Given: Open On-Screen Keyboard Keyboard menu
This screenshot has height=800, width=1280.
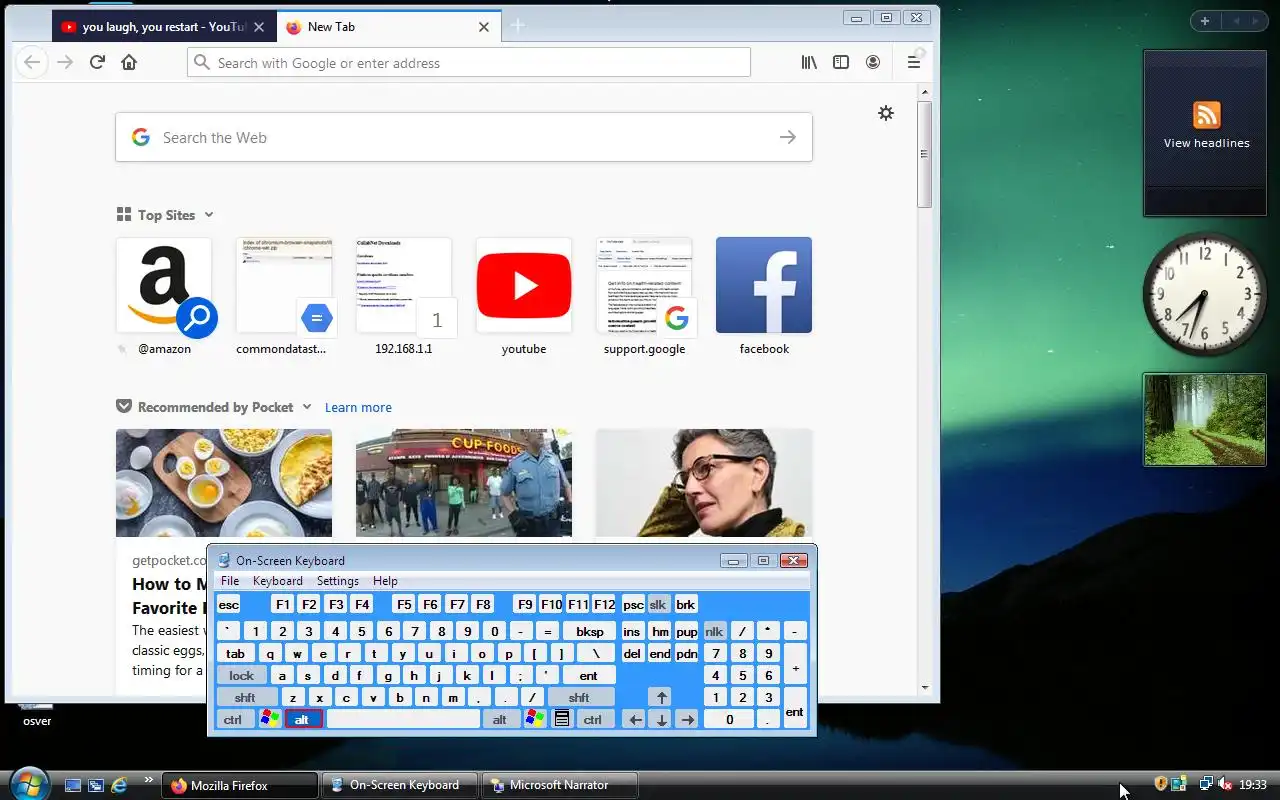Looking at the screenshot, I should click(278, 581).
